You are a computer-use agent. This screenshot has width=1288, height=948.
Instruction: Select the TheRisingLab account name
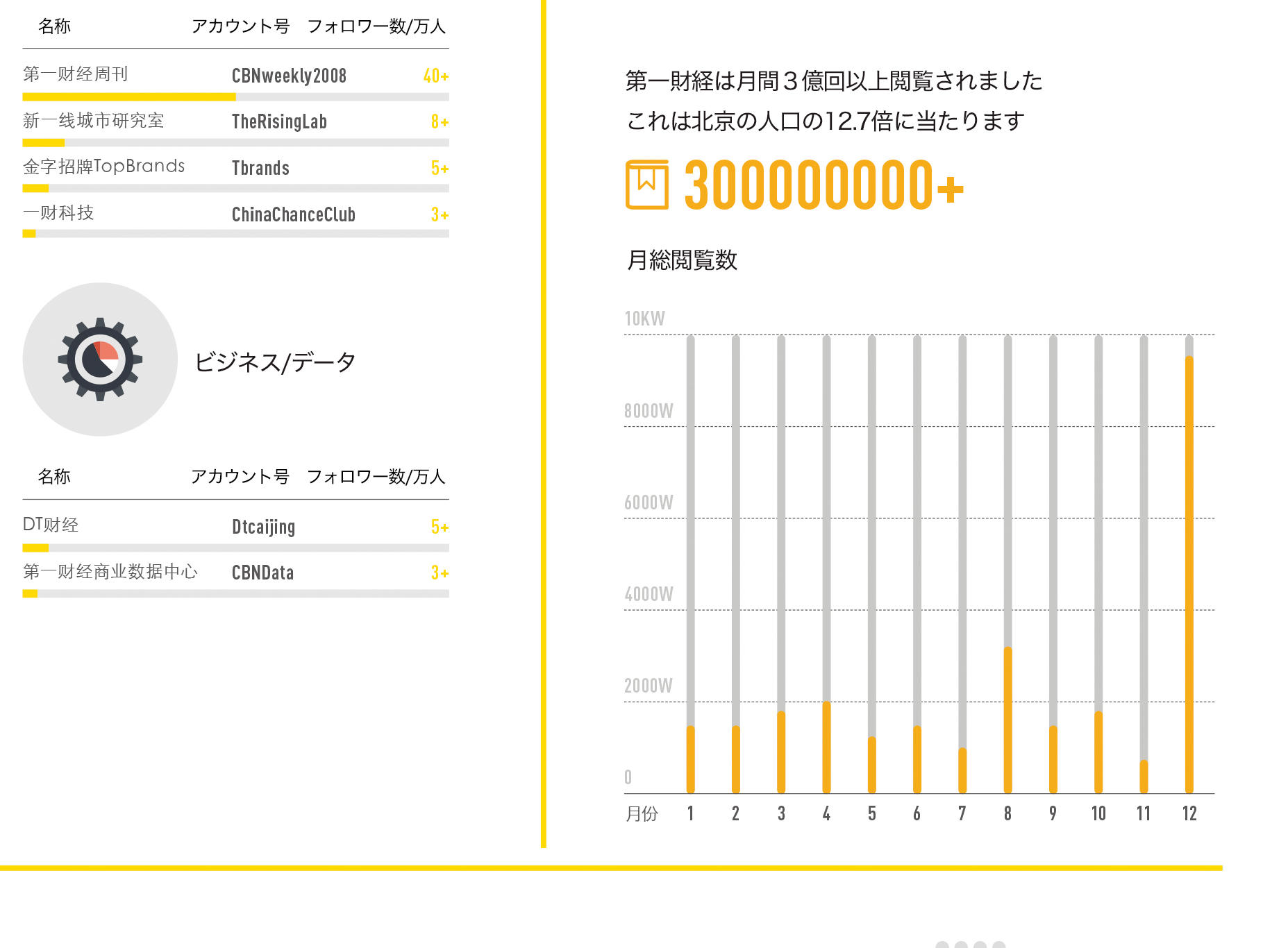(x=279, y=121)
